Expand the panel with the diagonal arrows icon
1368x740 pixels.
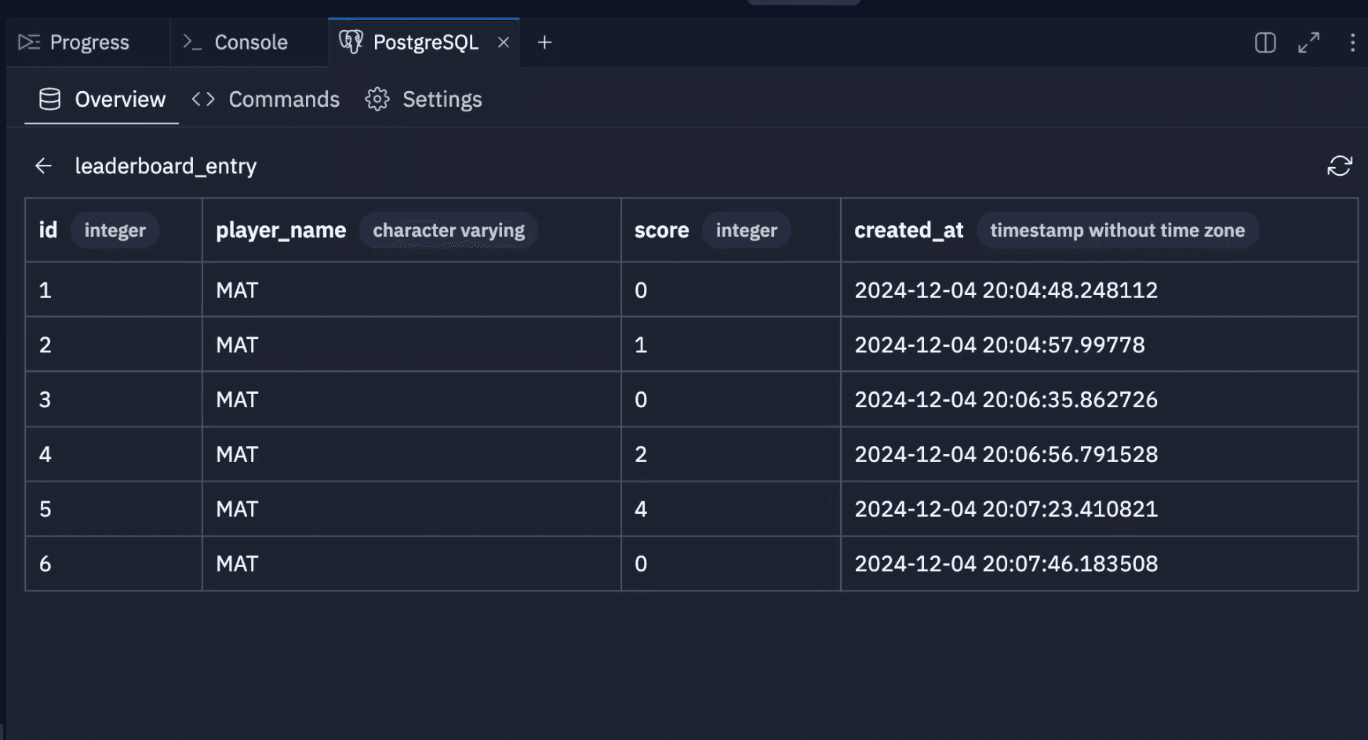tap(1308, 42)
